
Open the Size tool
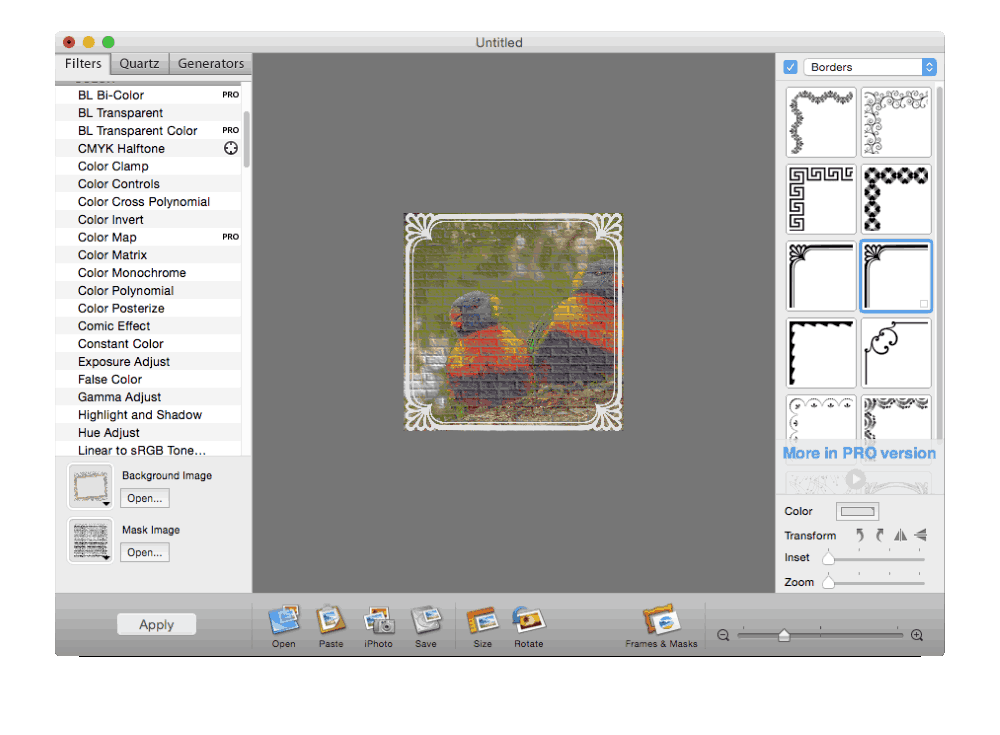pyautogui.click(x=483, y=626)
